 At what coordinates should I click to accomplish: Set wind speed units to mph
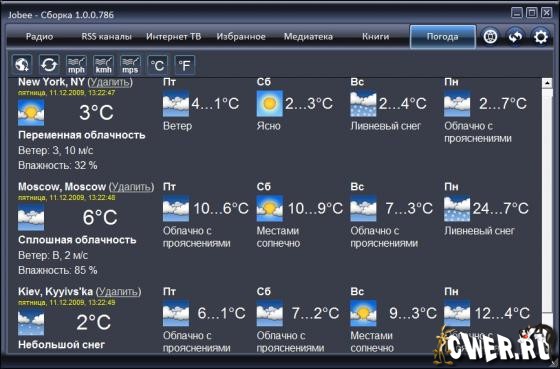point(76,65)
